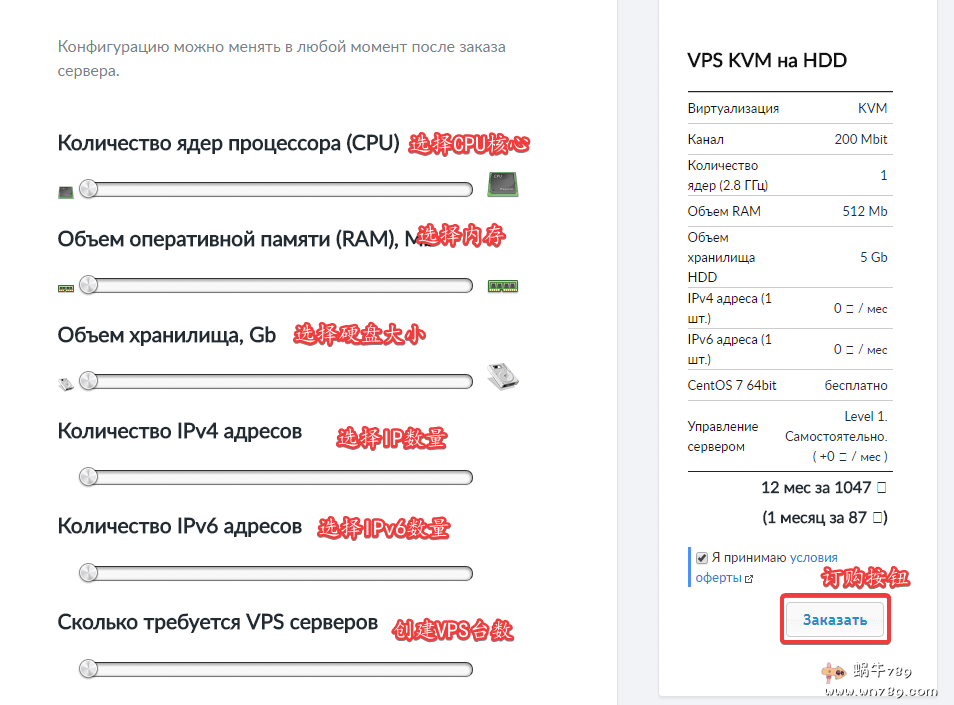Image resolution: width=954 pixels, height=705 pixels.
Task: Click the IPv4 addresses slider handle
Action: [89, 476]
